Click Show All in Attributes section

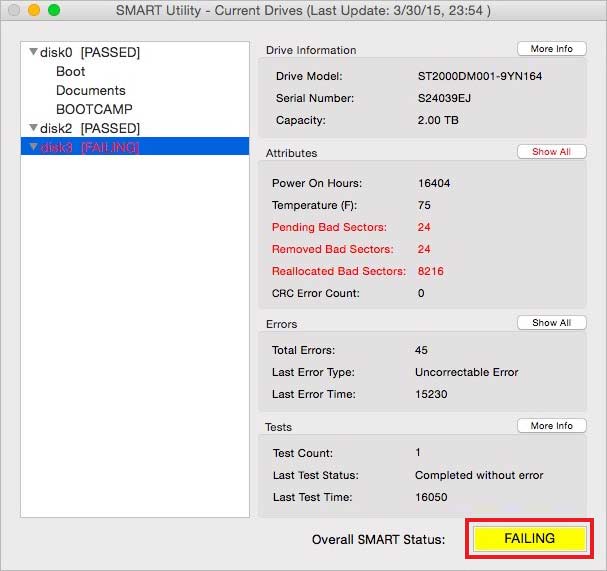point(551,152)
